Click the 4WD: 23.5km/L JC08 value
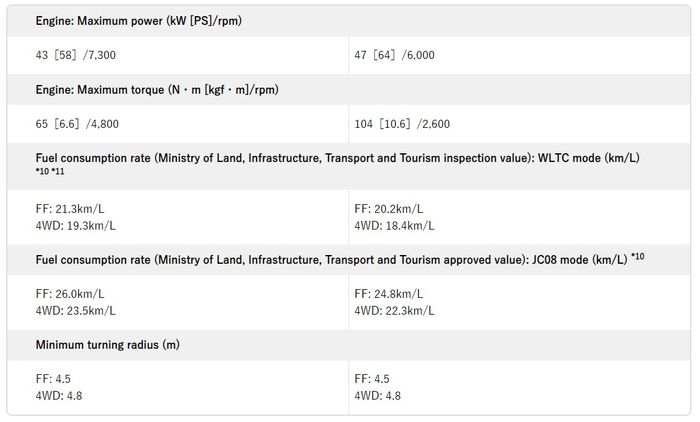700x422 pixels. tap(75, 311)
